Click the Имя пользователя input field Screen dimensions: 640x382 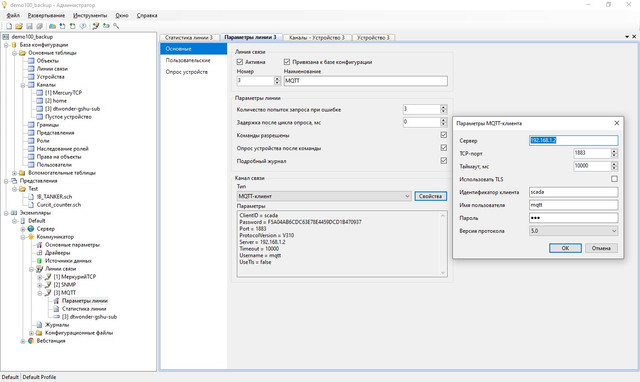pos(573,205)
